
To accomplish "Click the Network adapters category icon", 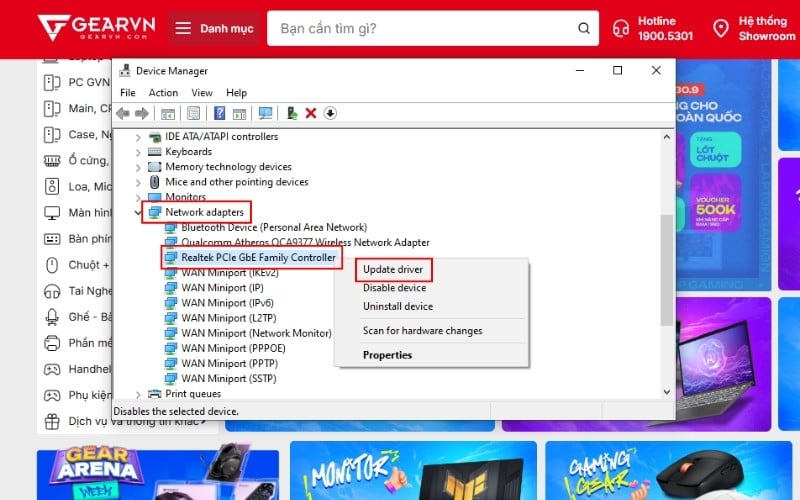I will click(x=155, y=212).
